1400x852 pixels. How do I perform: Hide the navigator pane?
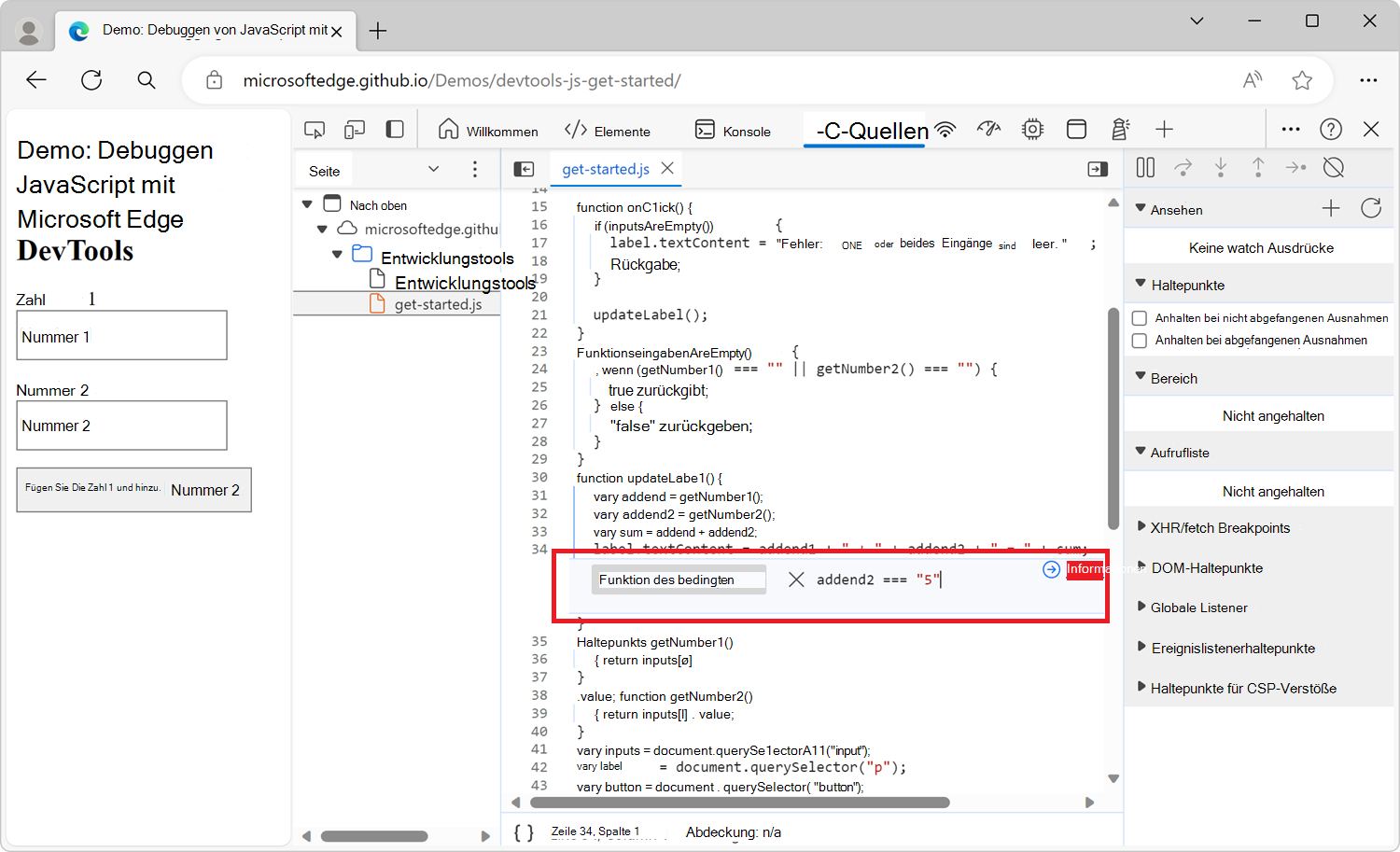[525, 169]
